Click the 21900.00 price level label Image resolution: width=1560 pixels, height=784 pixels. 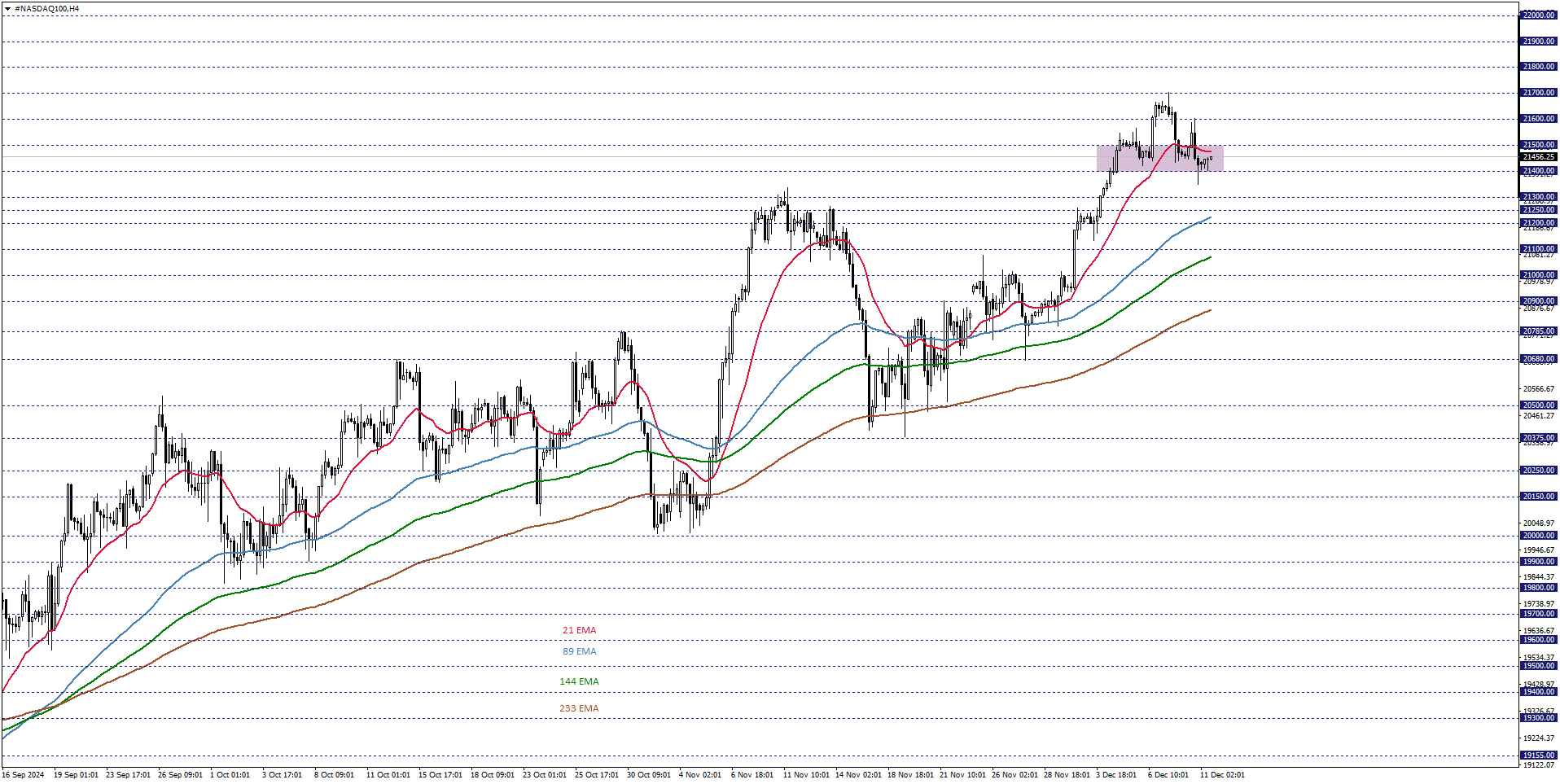tap(1539, 42)
